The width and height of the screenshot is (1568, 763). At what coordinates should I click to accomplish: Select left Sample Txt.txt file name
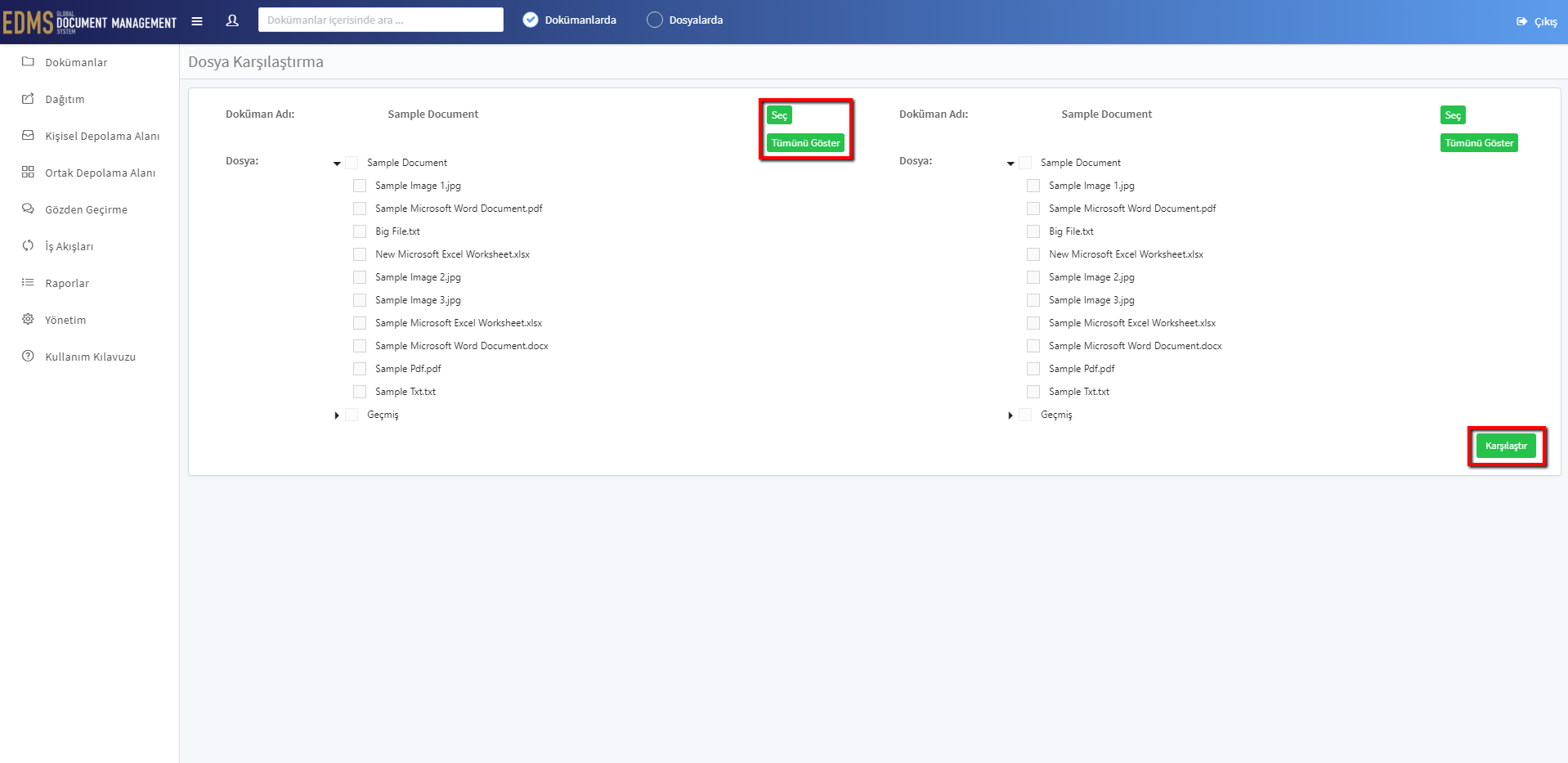point(405,392)
